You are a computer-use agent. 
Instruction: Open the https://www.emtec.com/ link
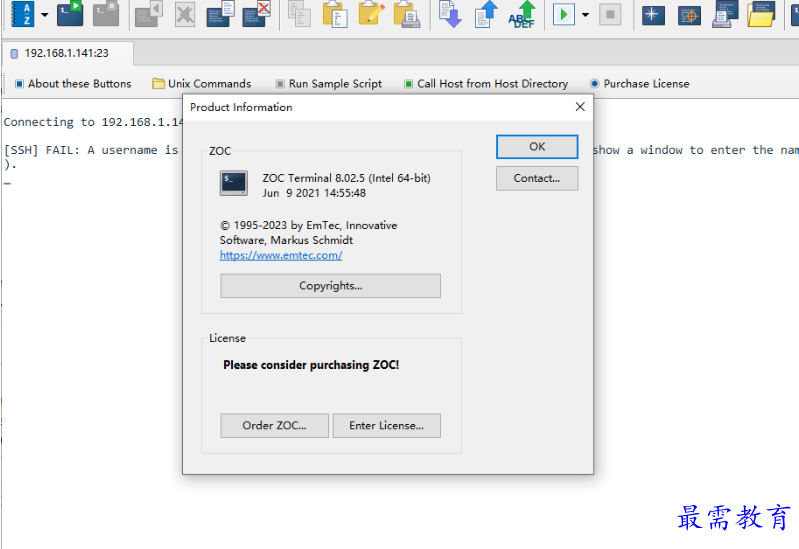point(281,255)
